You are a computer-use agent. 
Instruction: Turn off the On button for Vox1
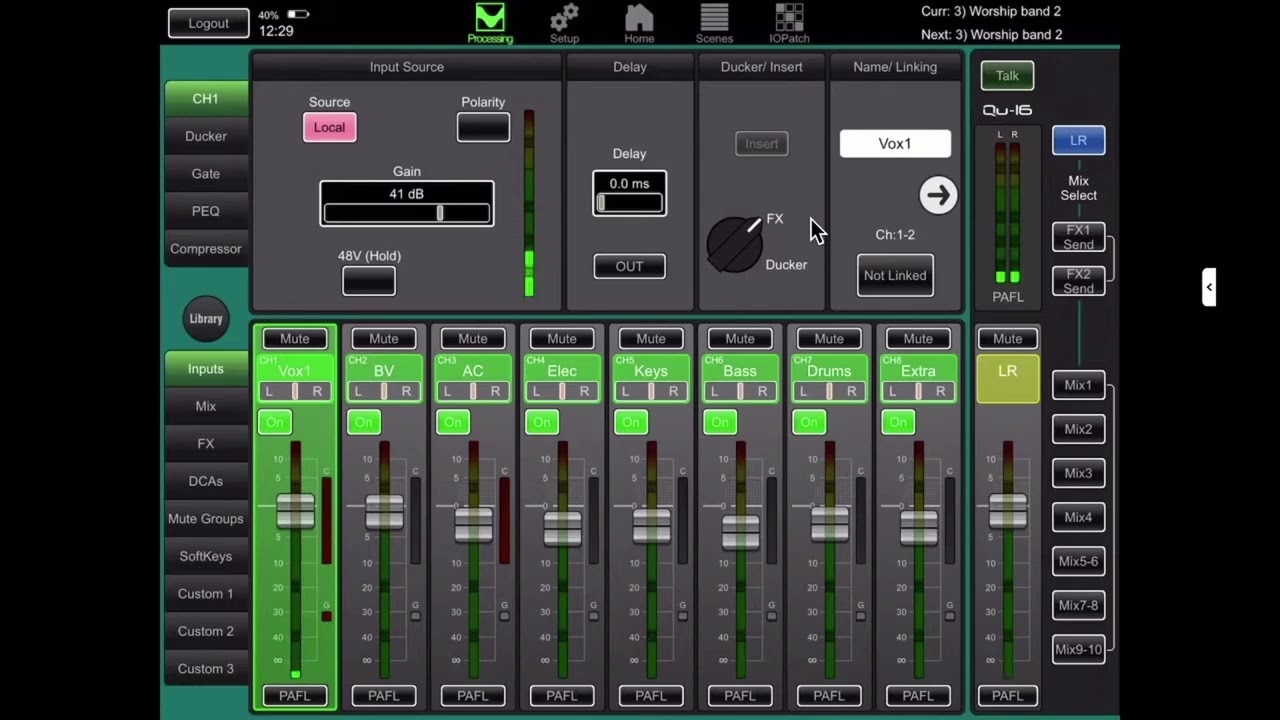pos(275,422)
